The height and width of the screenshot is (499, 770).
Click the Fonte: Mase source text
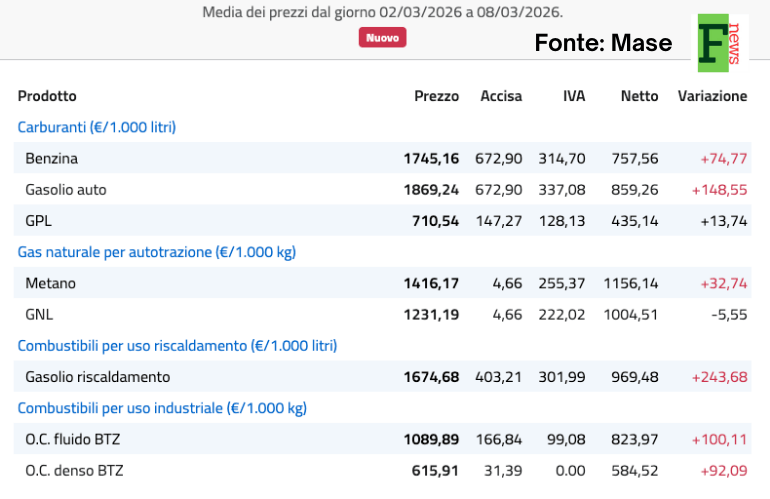[x=603, y=43]
